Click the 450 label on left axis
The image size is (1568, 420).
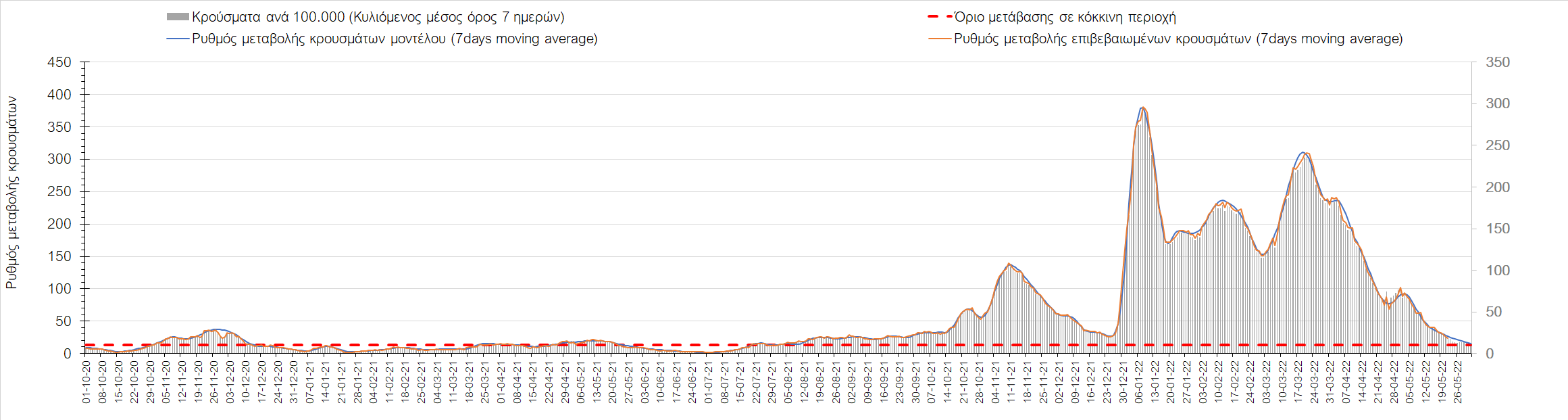point(59,62)
